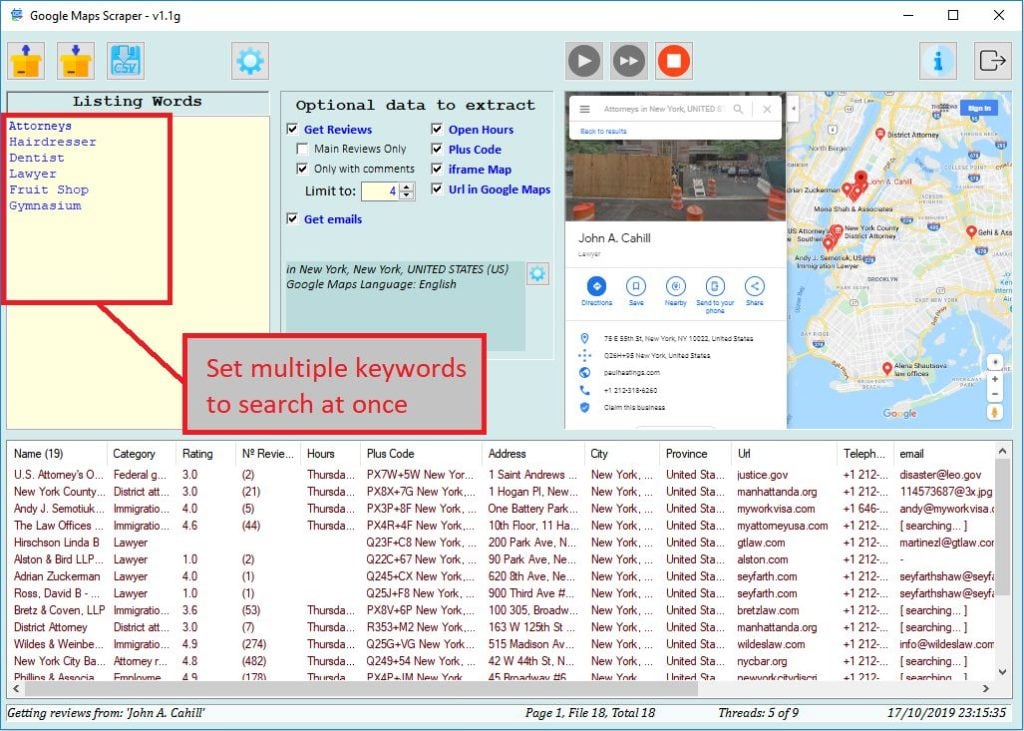Image resolution: width=1024 pixels, height=731 pixels.
Task: Sort results by the Rating column header
Action: 198,454
